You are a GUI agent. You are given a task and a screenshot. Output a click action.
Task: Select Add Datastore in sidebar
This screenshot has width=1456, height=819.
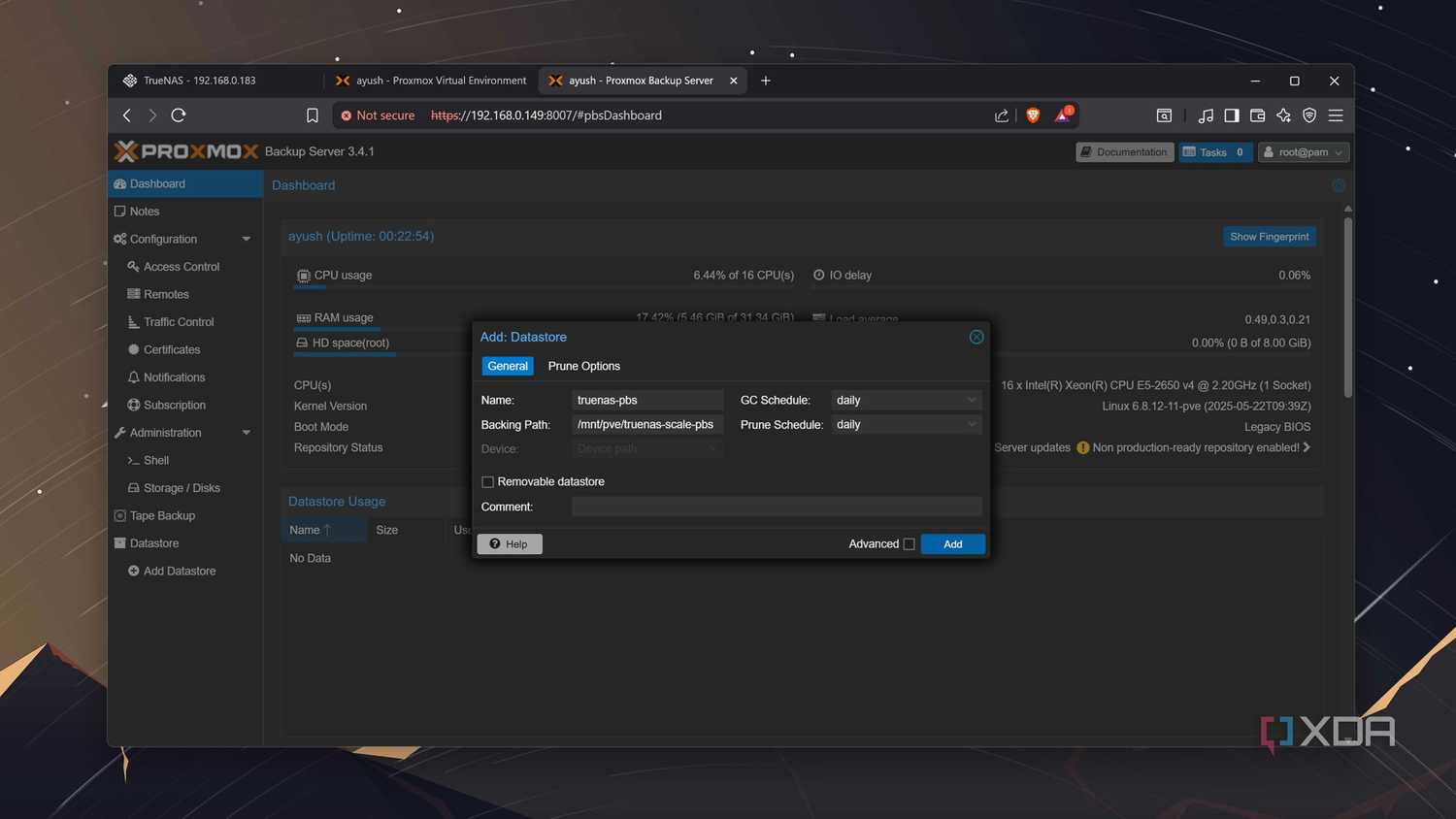[x=179, y=572]
